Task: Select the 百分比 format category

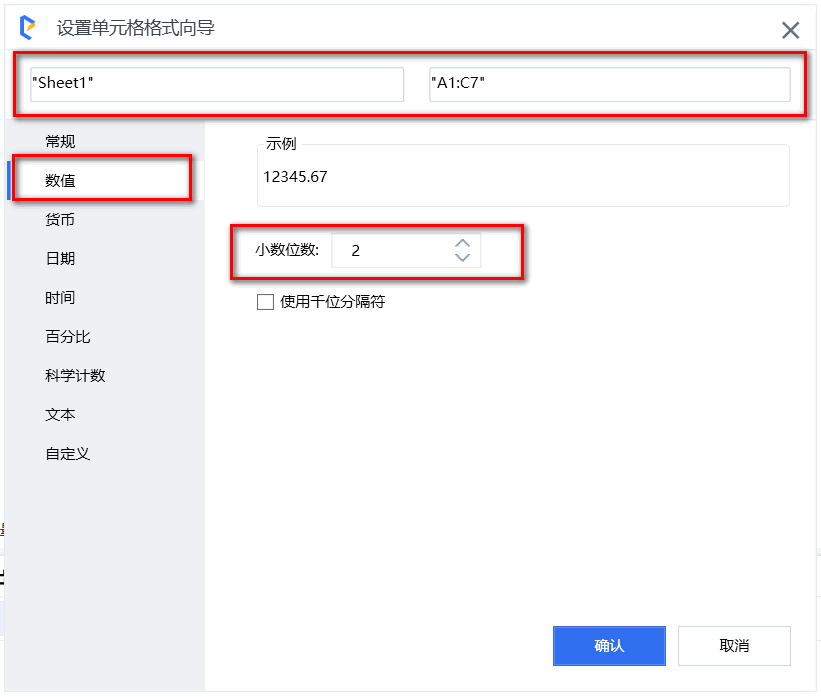Action: point(105,337)
